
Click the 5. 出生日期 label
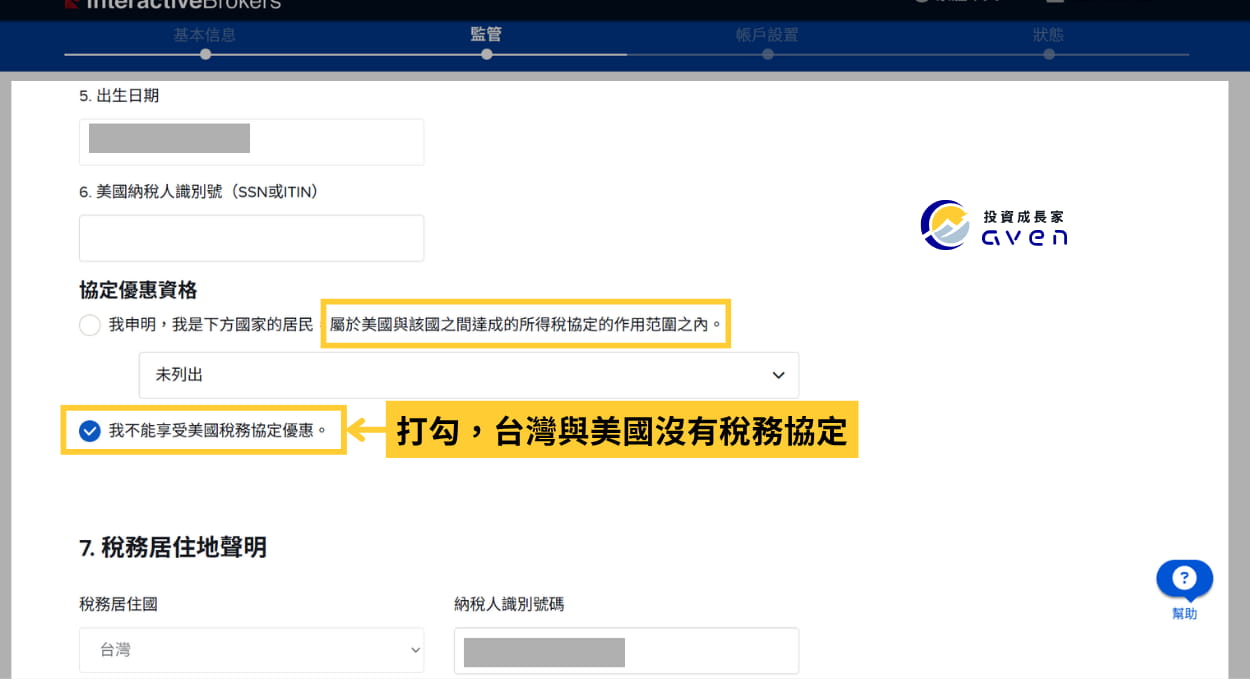point(119,96)
